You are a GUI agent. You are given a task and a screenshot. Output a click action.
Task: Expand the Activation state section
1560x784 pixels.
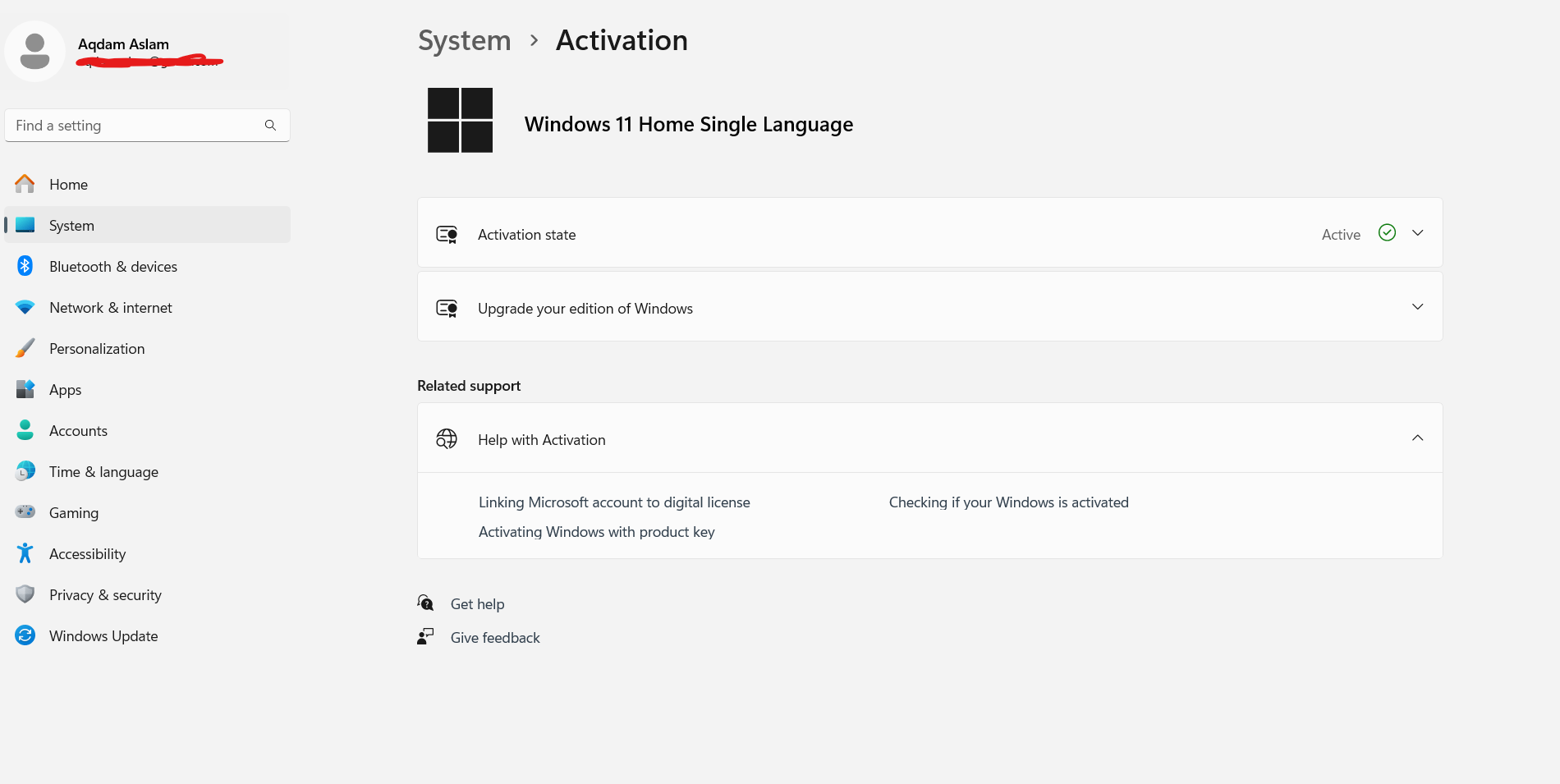point(1417,233)
